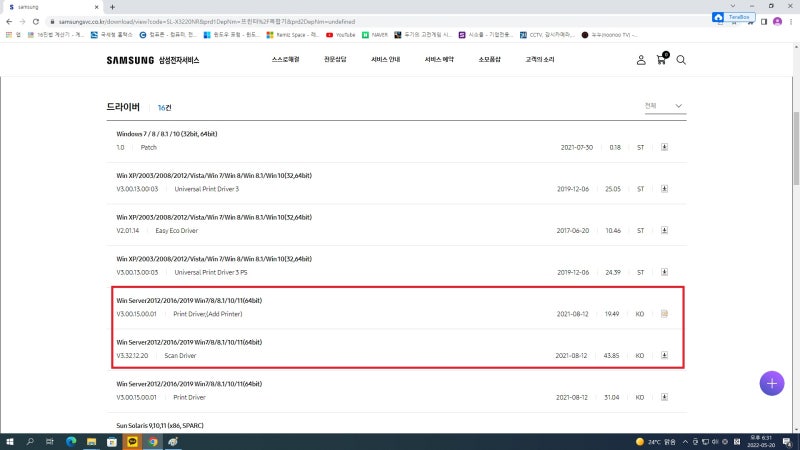The width and height of the screenshot is (800, 450).
Task: Go forward in browser history
Action: [22, 22]
